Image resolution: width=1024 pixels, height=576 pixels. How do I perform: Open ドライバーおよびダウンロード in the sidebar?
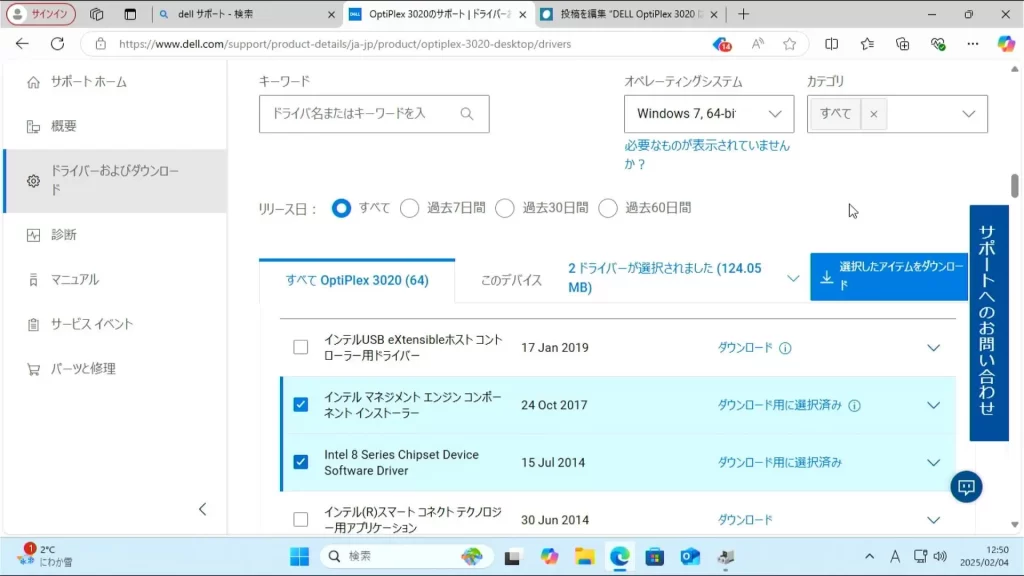coord(114,180)
